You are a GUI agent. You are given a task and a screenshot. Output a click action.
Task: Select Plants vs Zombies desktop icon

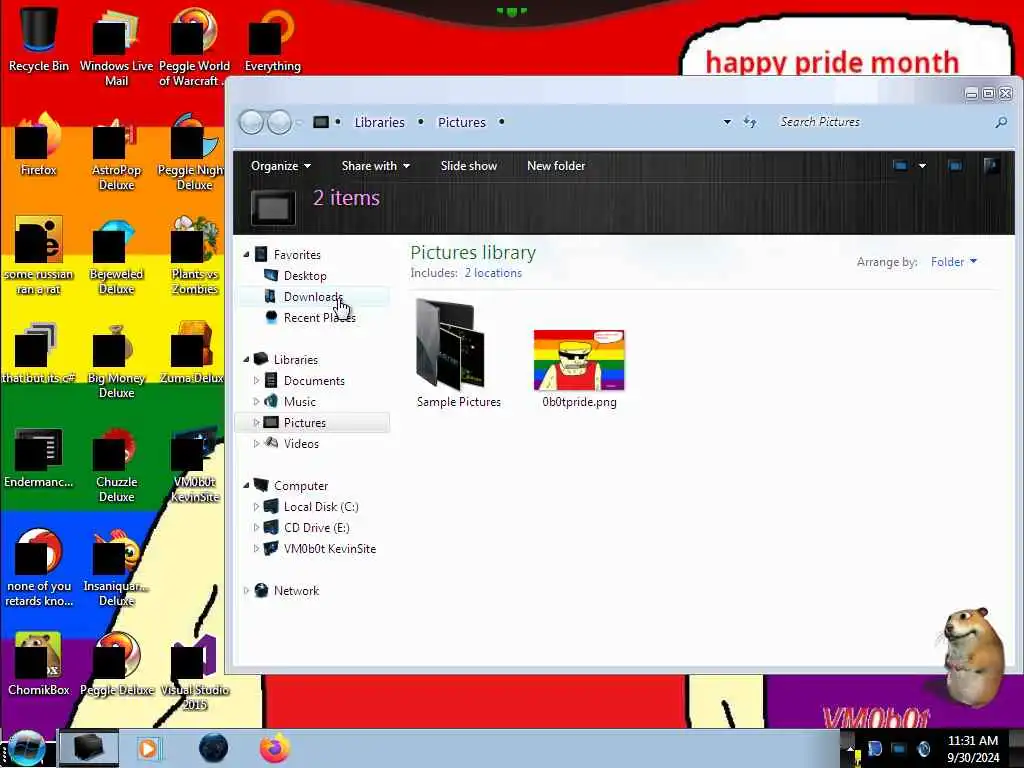pos(194,255)
